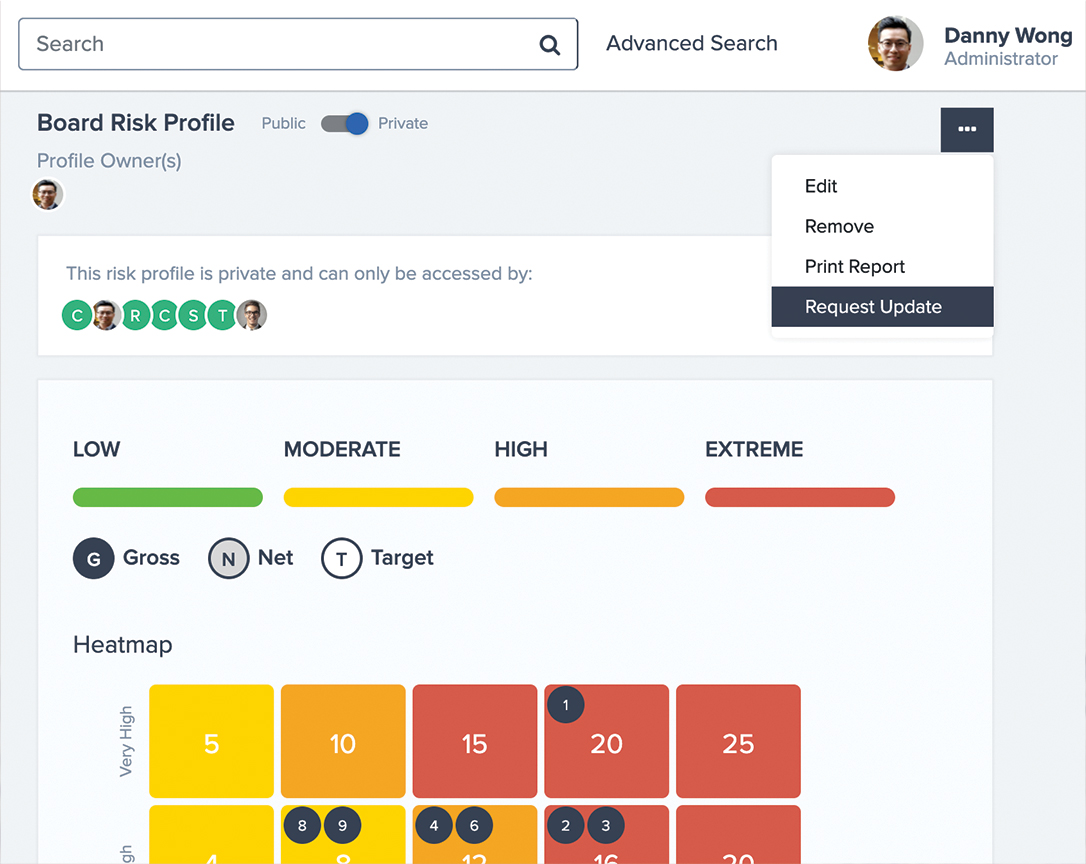The height and width of the screenshot is (864, 1086).
Task: Select risk marker 8 on the heatmap
Action: [302, 825]
